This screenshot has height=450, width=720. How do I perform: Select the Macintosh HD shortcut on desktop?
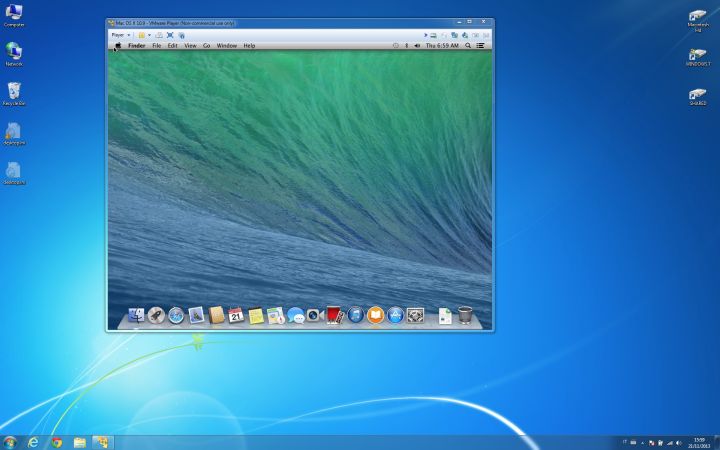point(698,21)
